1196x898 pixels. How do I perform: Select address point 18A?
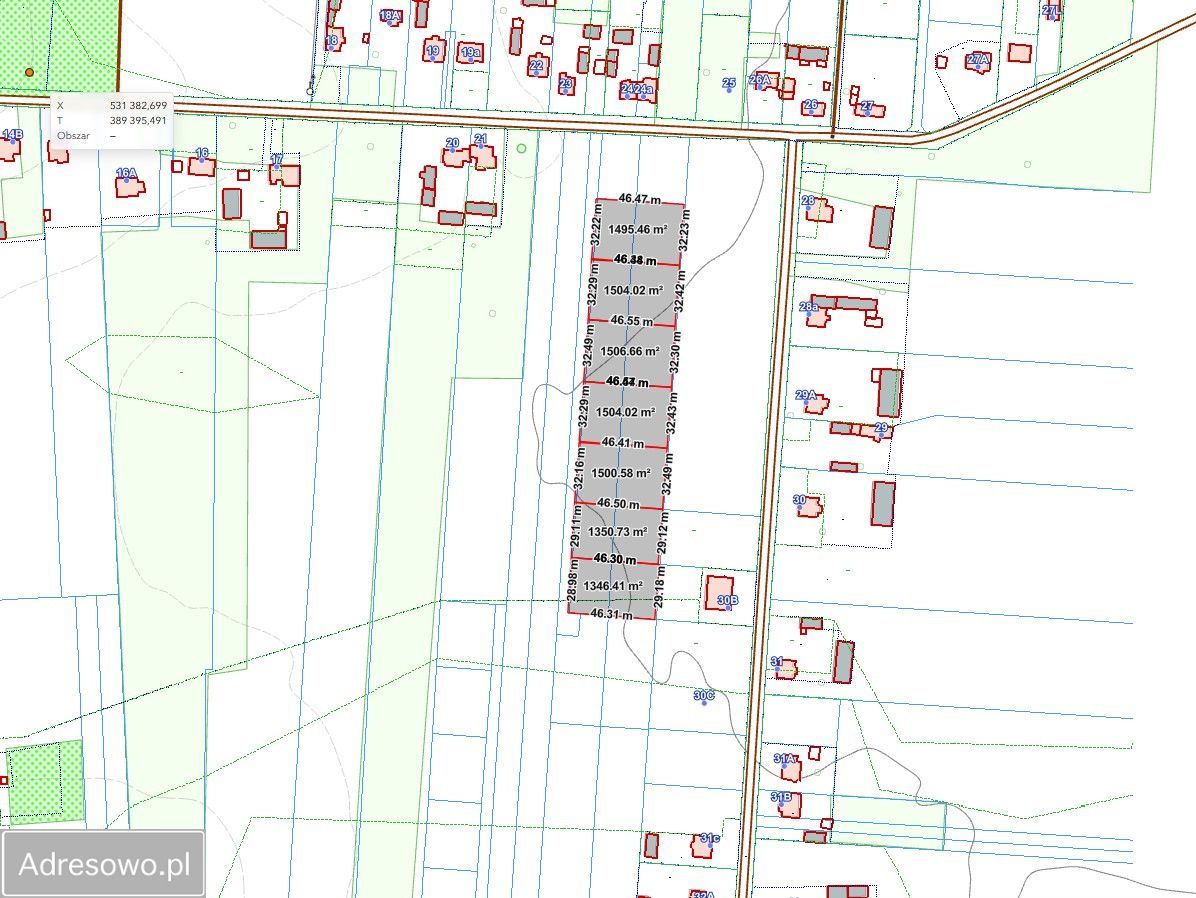point(390,16)
